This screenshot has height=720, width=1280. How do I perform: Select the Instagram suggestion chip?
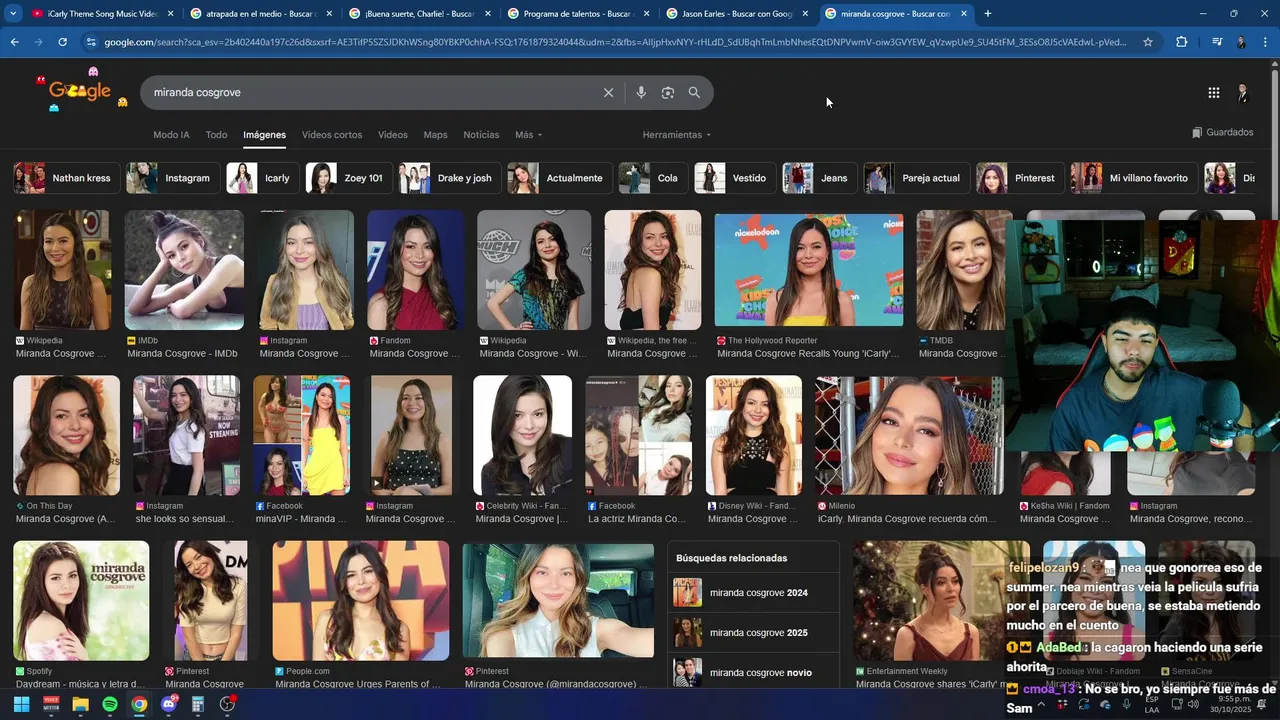[x=173, y=178]
